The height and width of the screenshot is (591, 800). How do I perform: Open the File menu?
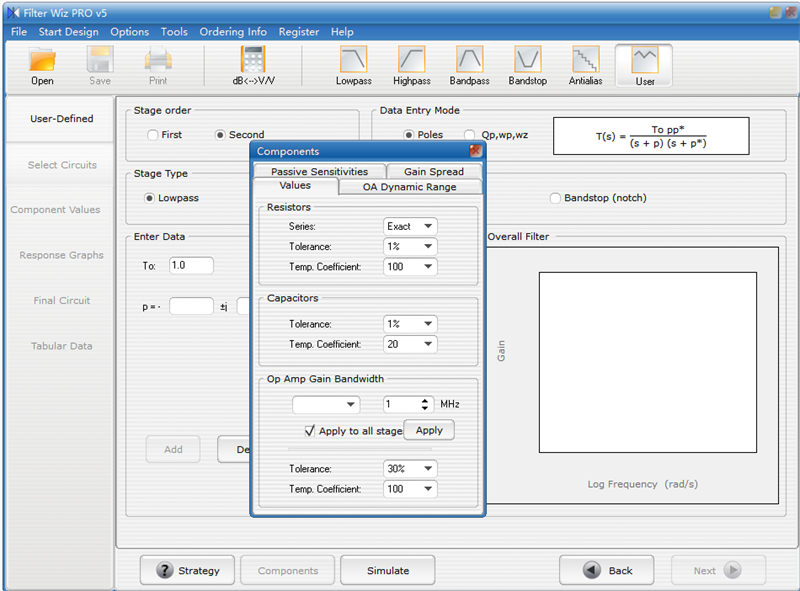(19, 32)
